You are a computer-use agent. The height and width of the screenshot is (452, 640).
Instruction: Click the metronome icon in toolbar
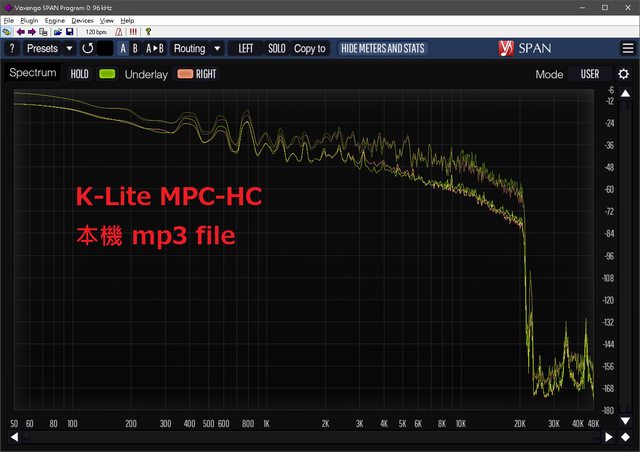119,32
